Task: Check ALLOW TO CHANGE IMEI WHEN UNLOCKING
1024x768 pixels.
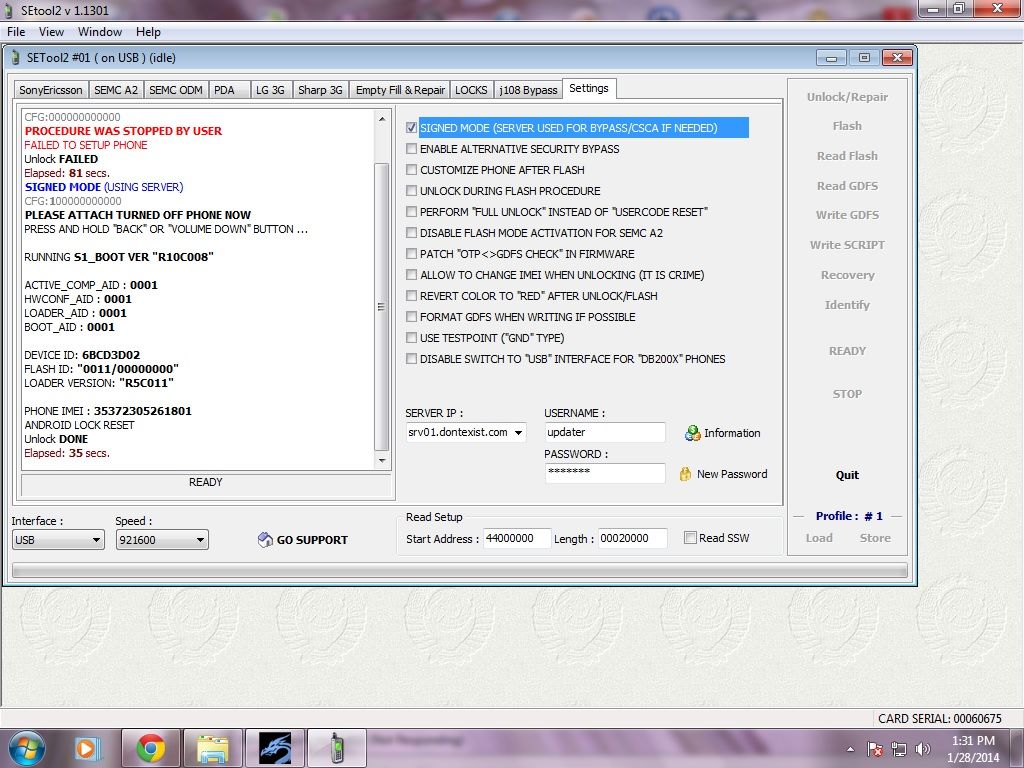Action: 411,275
